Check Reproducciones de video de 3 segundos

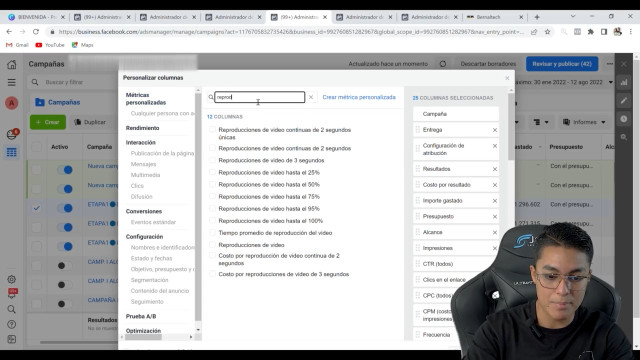212,160
